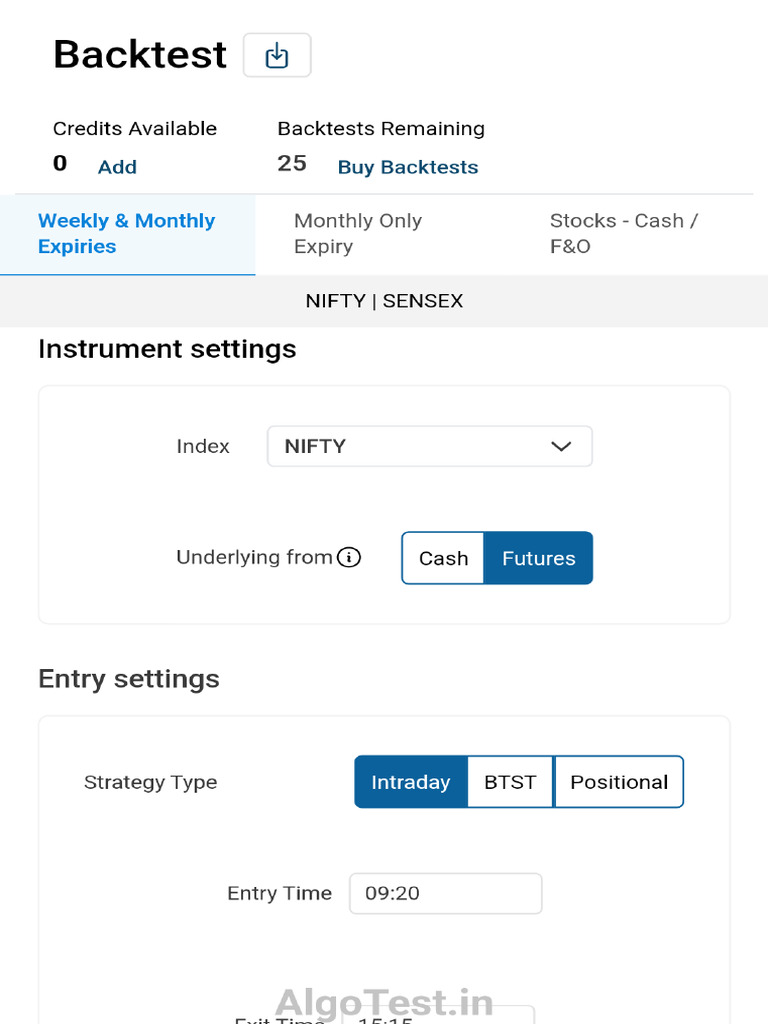Switch to Weekly & Monthly Expiries tab
This screenshot has height=1024, width=768.
[x=127, y=234]
